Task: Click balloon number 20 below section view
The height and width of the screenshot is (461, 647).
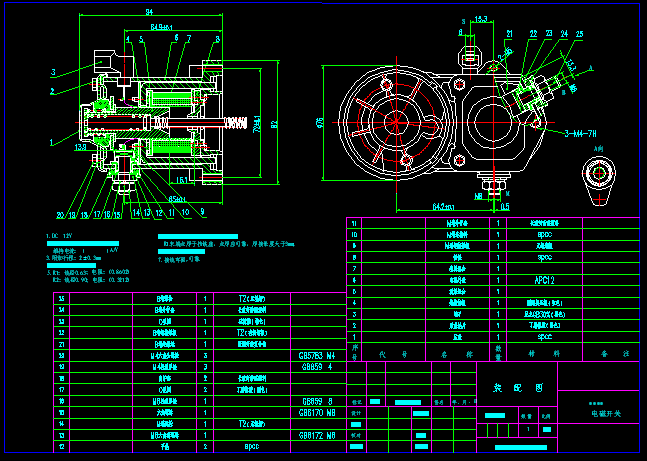Action: point(60,215)
